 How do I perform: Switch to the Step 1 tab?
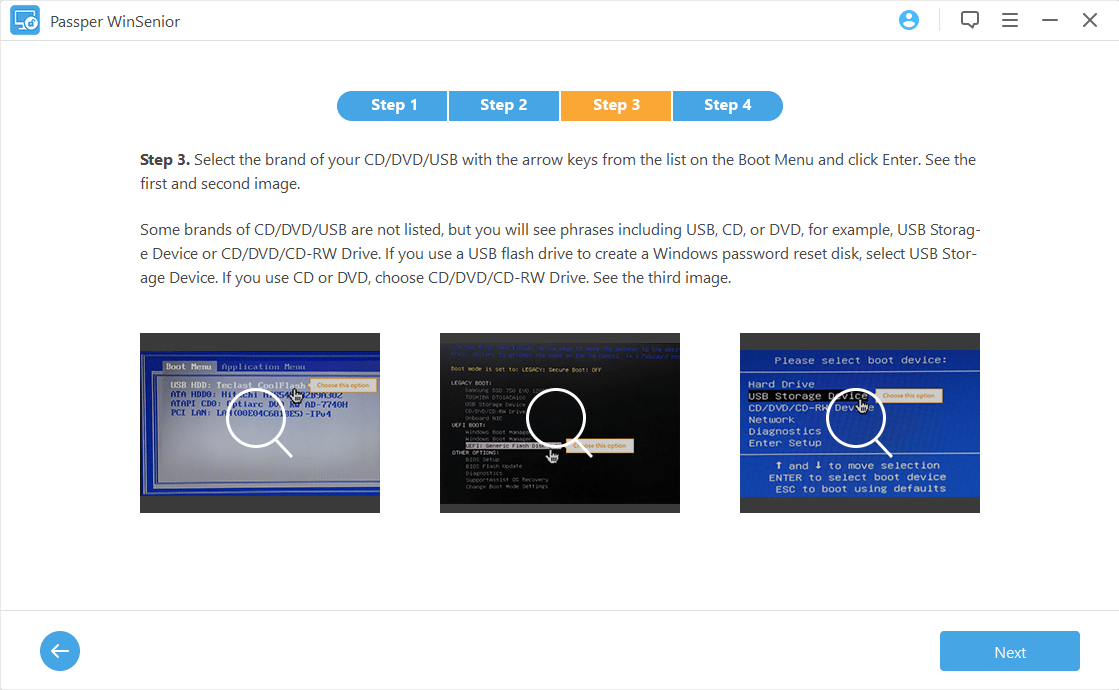pyautogui.click(x=393, y=106)
